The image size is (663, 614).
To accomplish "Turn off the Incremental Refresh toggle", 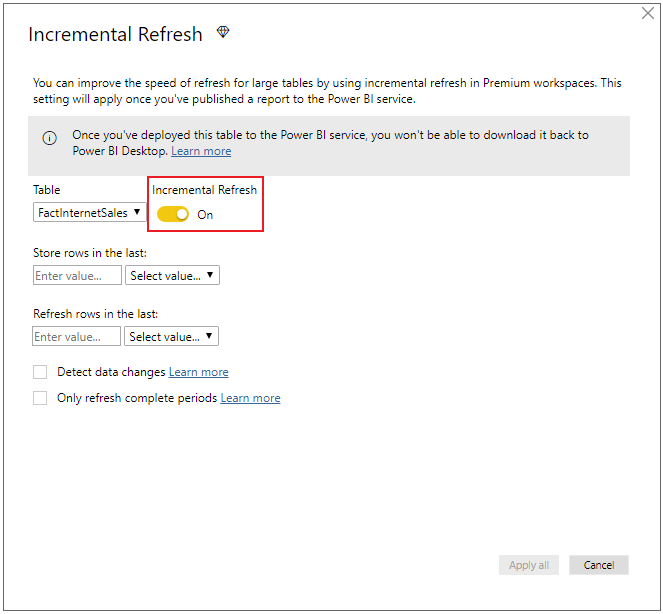I will click(x=173, y=214).
